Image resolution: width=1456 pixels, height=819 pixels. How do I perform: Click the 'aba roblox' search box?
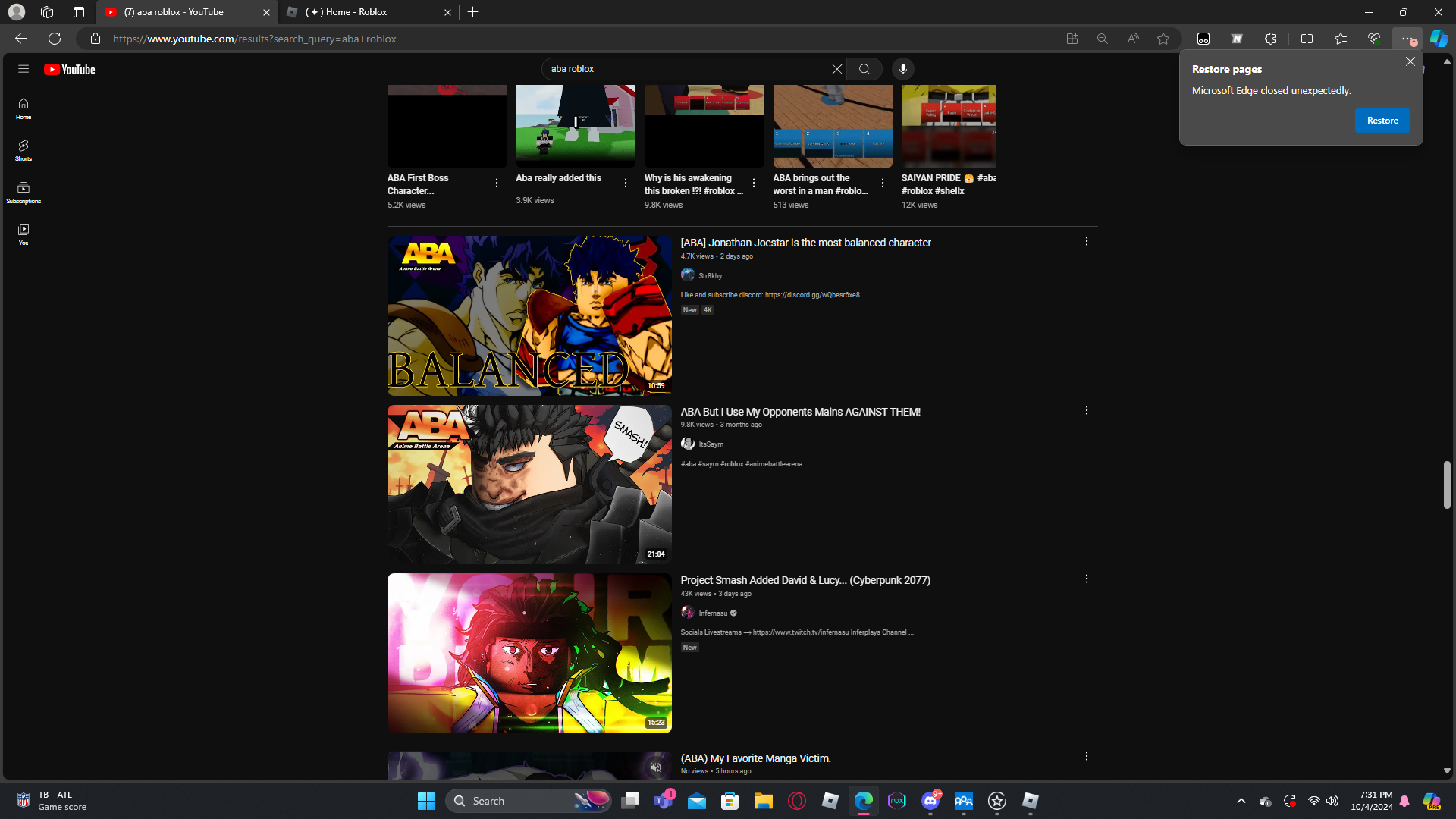tap(687, 69)
